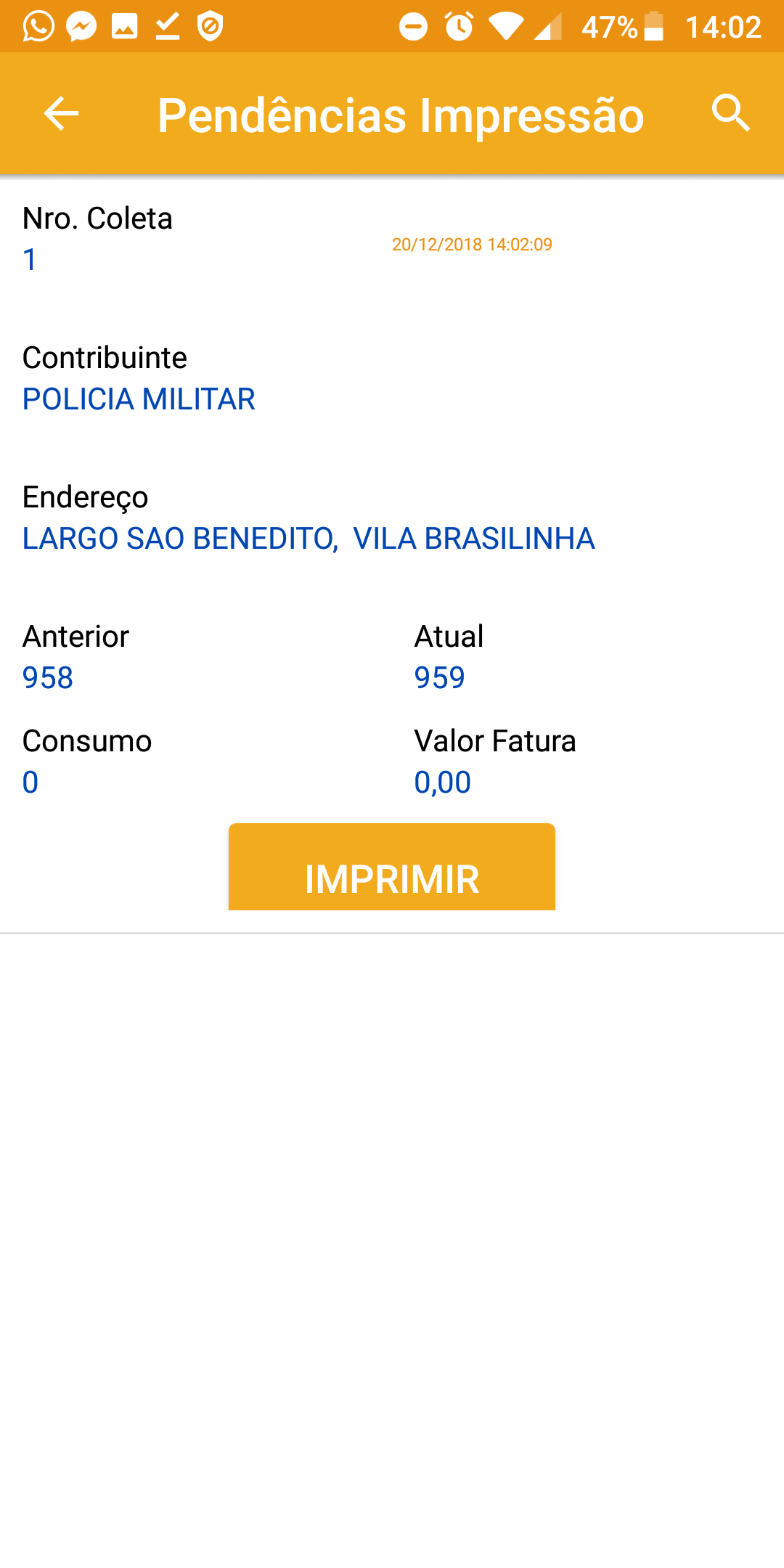
Task: Tap the do-not-disturb status icon
Action: pos(413,27)
